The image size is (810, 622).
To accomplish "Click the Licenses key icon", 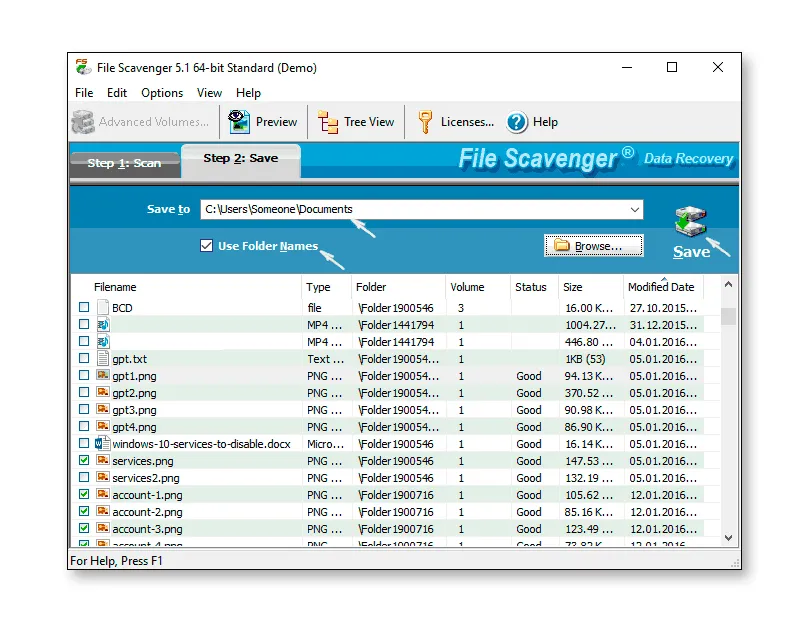I will tap(425, 122).
